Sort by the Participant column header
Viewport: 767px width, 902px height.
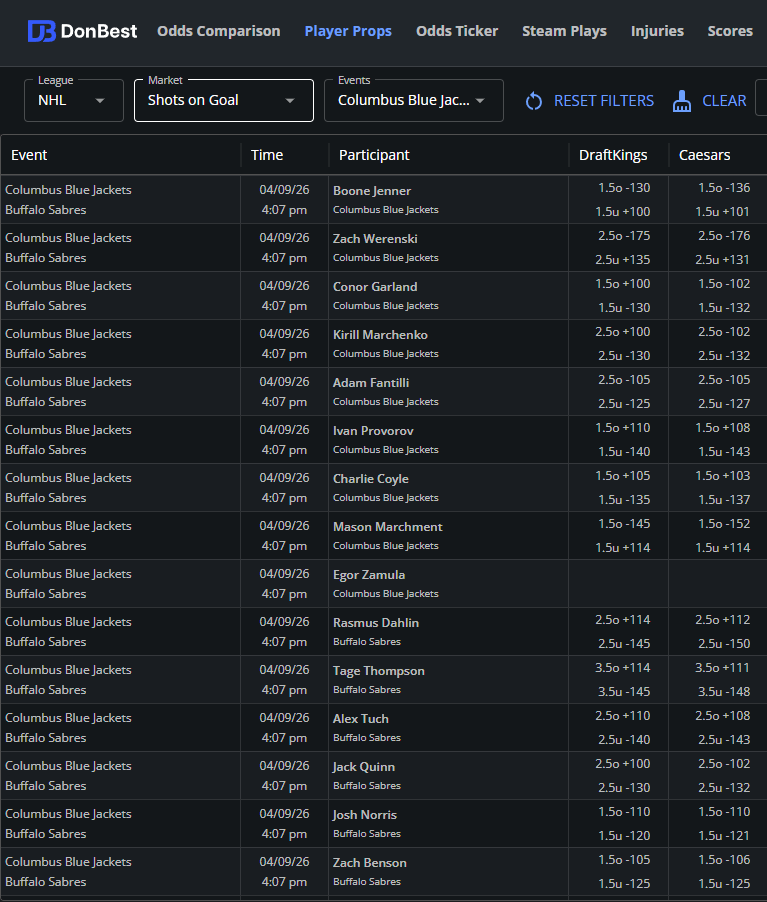click(x=374, y=155)
